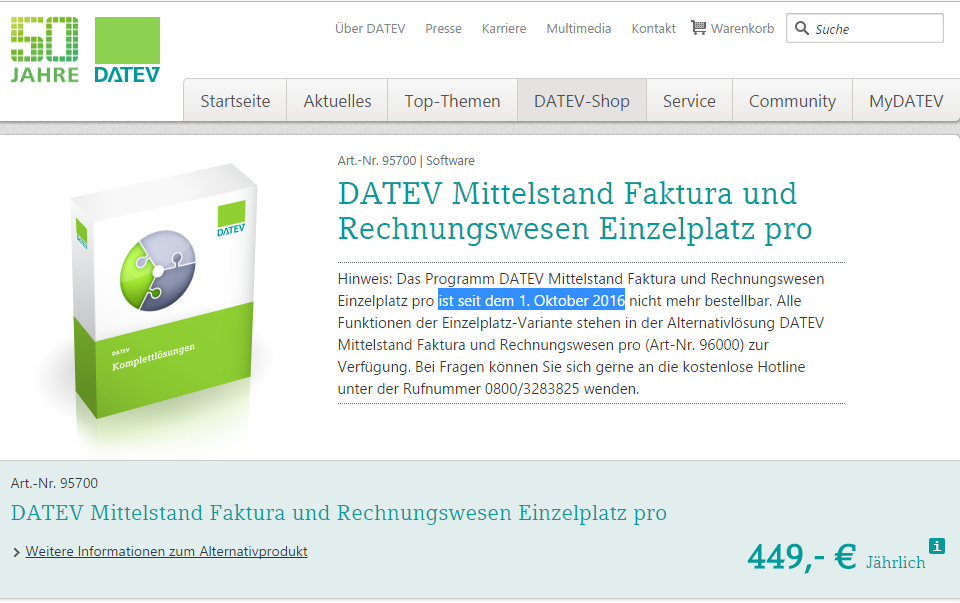
Task: Click the Kontakt link
Action: coord(653,29)
